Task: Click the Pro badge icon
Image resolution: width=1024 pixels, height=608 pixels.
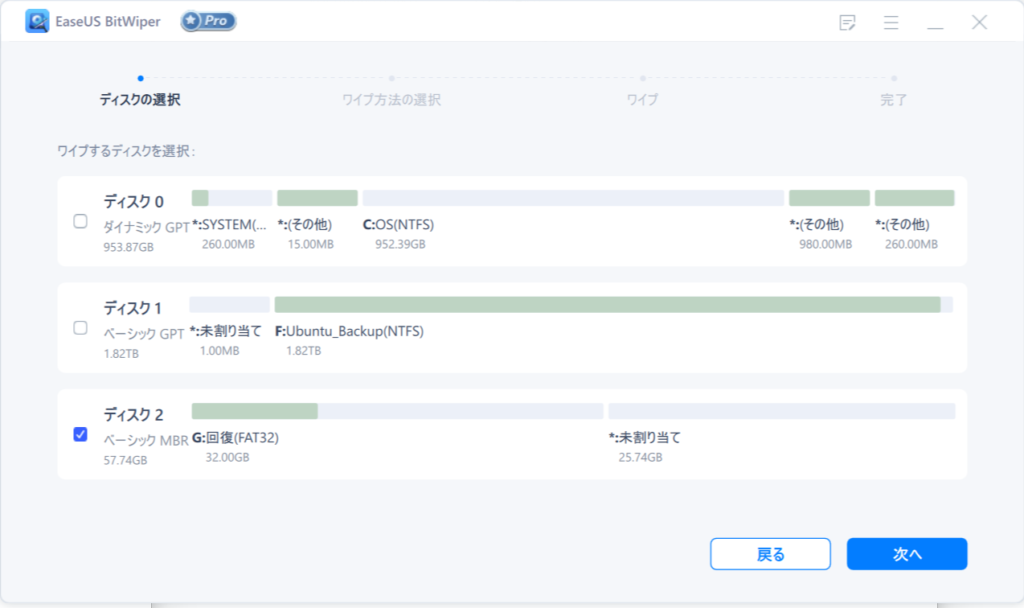Action: point(208,21)
